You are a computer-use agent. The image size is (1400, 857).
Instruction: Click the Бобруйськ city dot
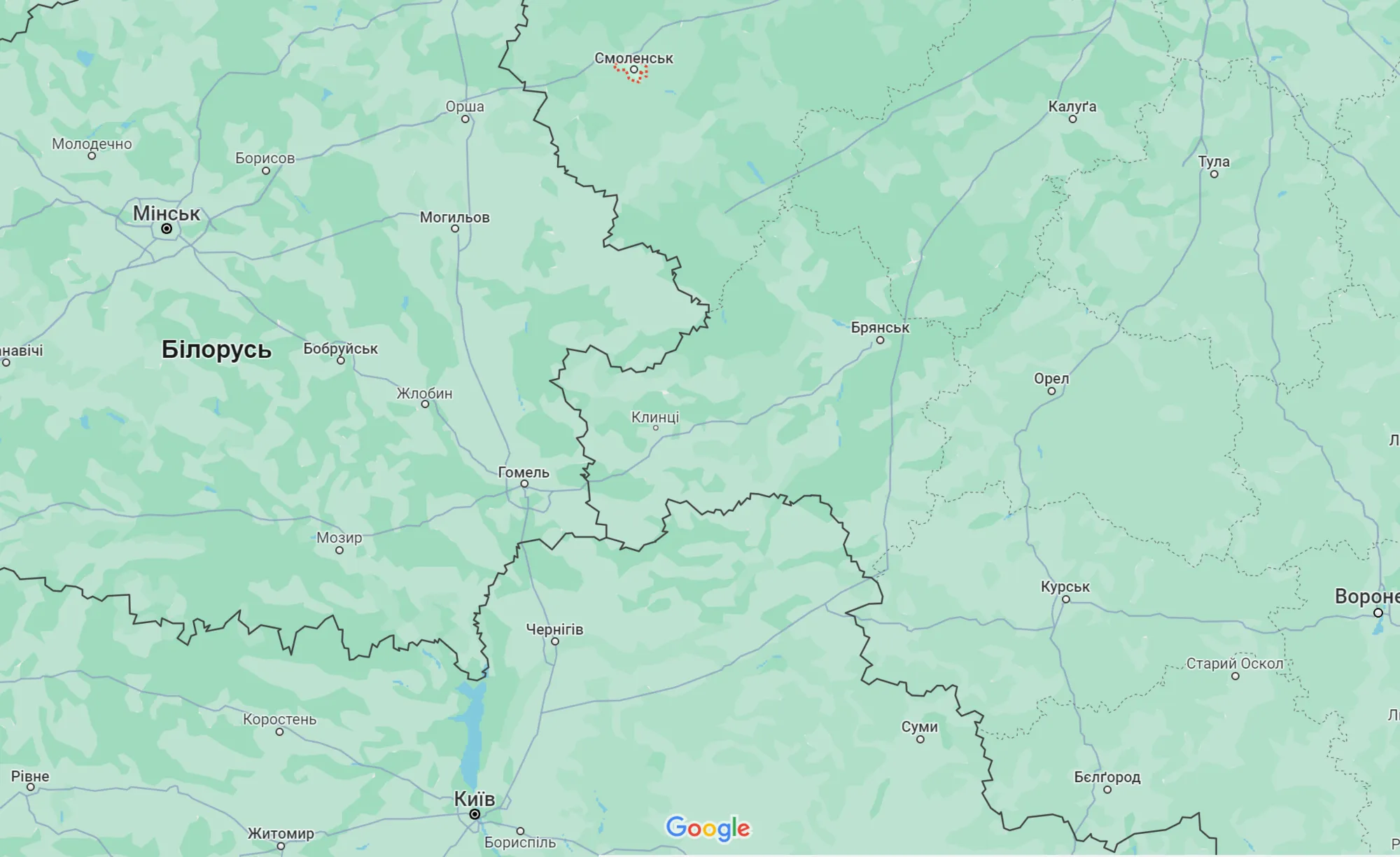pyautogui.click(x=341, y=361)
